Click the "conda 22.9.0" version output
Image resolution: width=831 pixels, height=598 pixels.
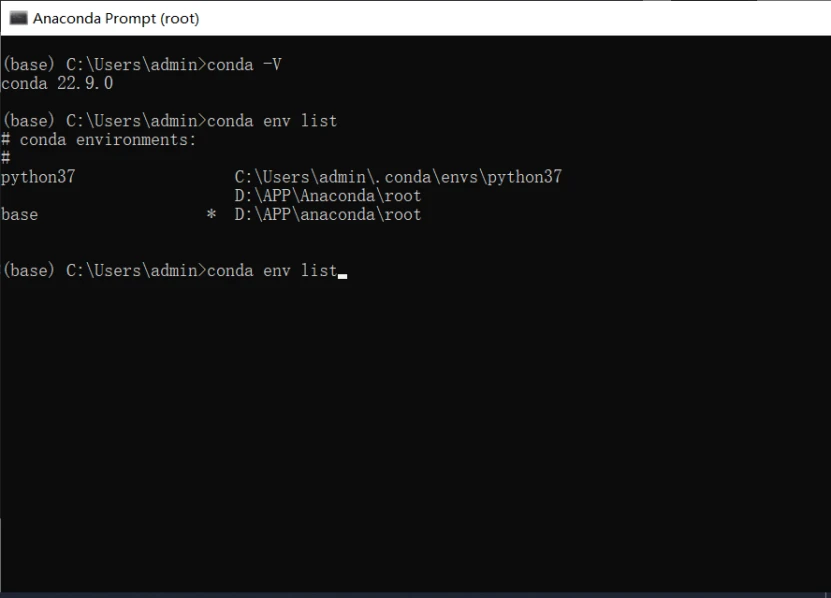57,83
